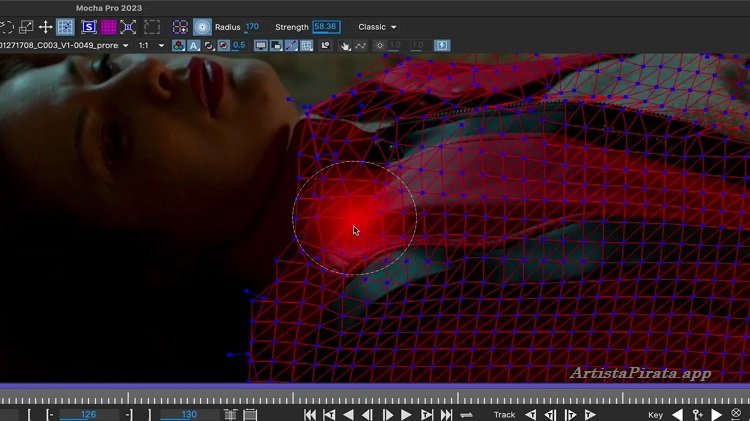The image size is (750, 421).
Task: Toggle the RGB channels view button
Action: pos(178,46)
